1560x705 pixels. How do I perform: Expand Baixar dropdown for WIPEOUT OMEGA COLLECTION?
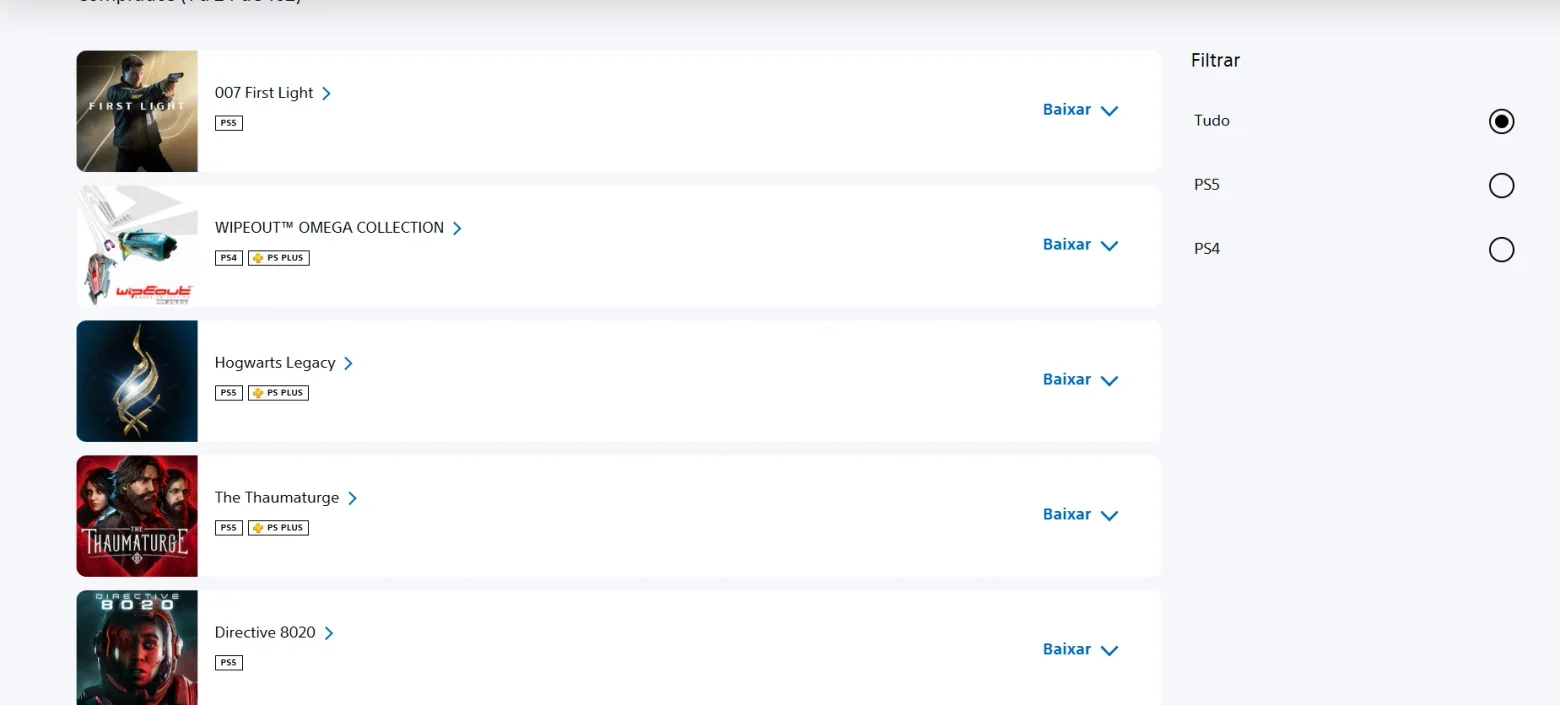1080,245
